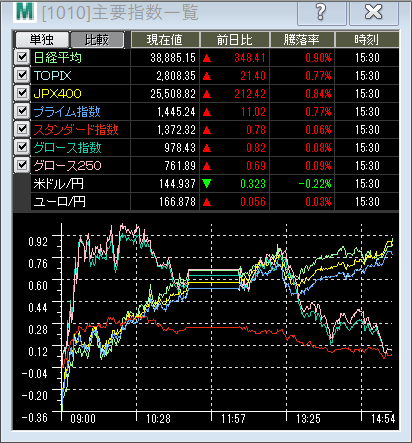Click the プライム指数 index name
The height and width of the screenshot is (443, 412).
tap(67, 112)
